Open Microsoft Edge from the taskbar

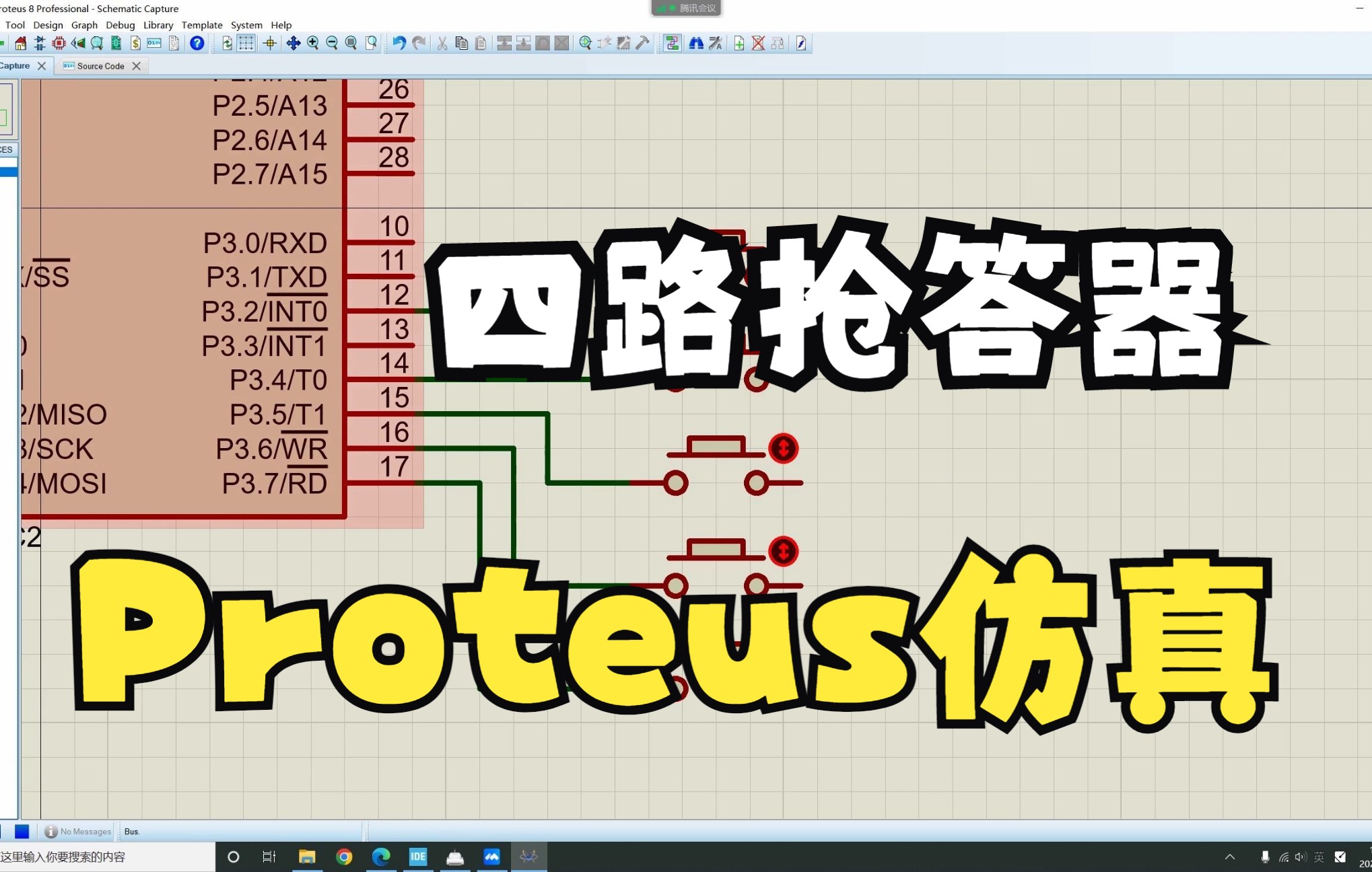[x=381, y=857]
